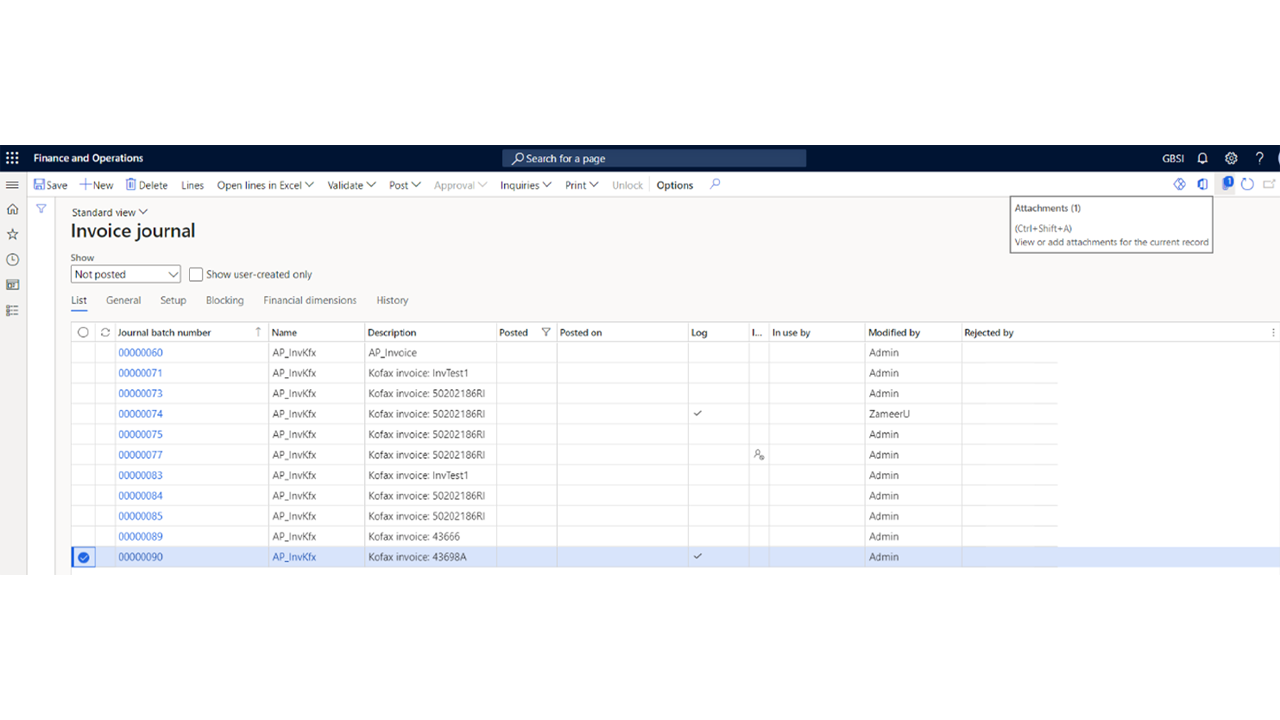Open journal 00000074 link
Screen dimensions: 1280x720
[140, 414]
